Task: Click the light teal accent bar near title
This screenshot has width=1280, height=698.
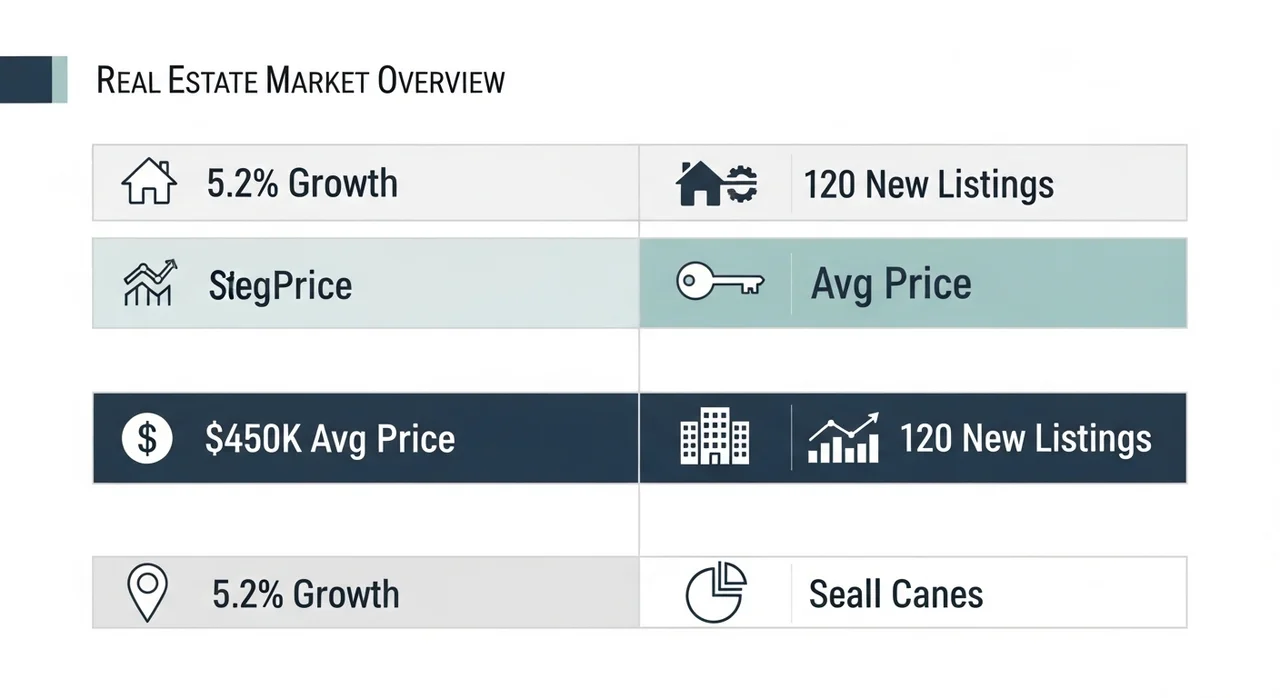Action: click(x=60, y=80)
